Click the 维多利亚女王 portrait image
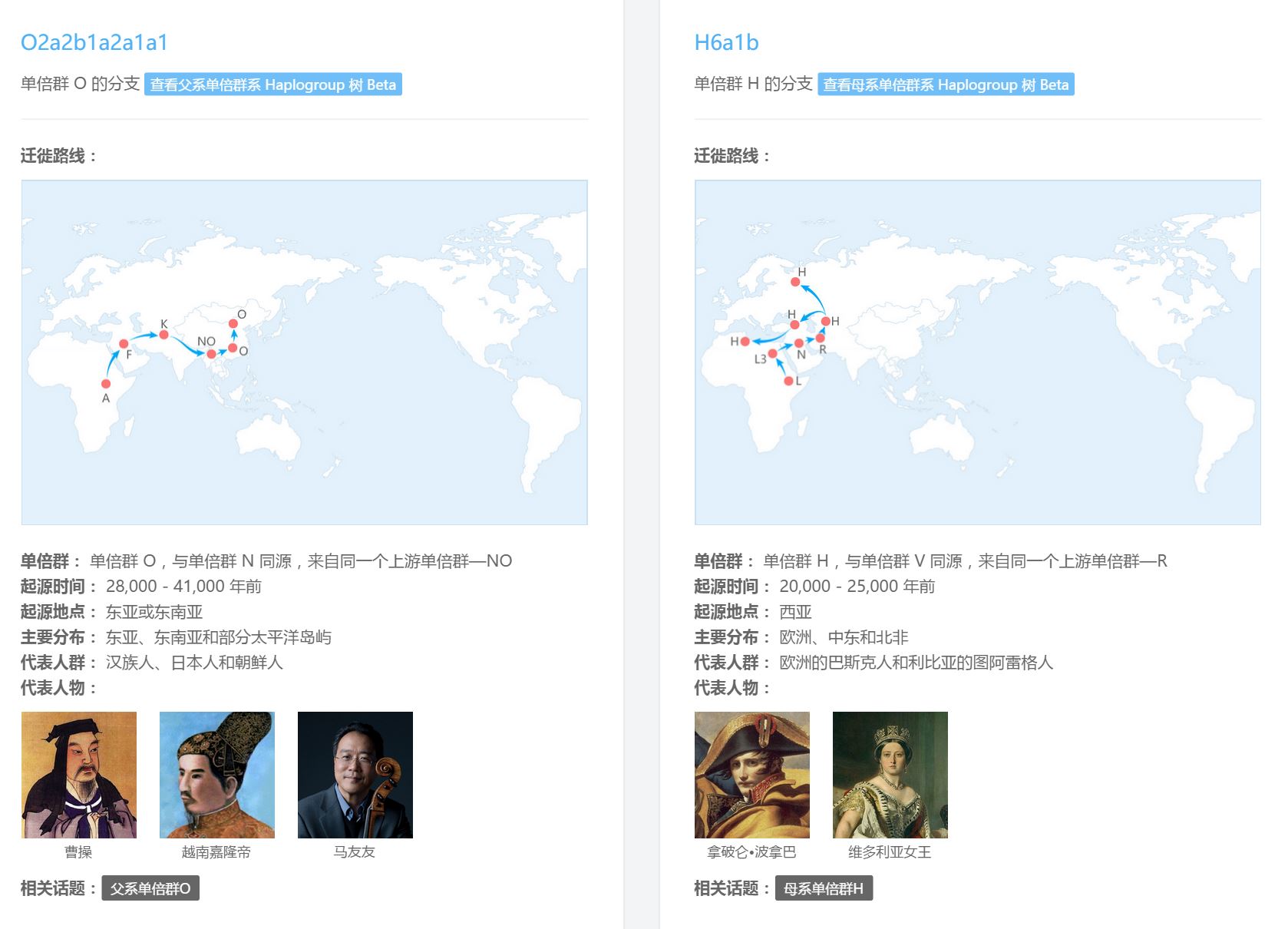Image resolution: width=1288 pixels, height=929 pixels. pos(890,775)
